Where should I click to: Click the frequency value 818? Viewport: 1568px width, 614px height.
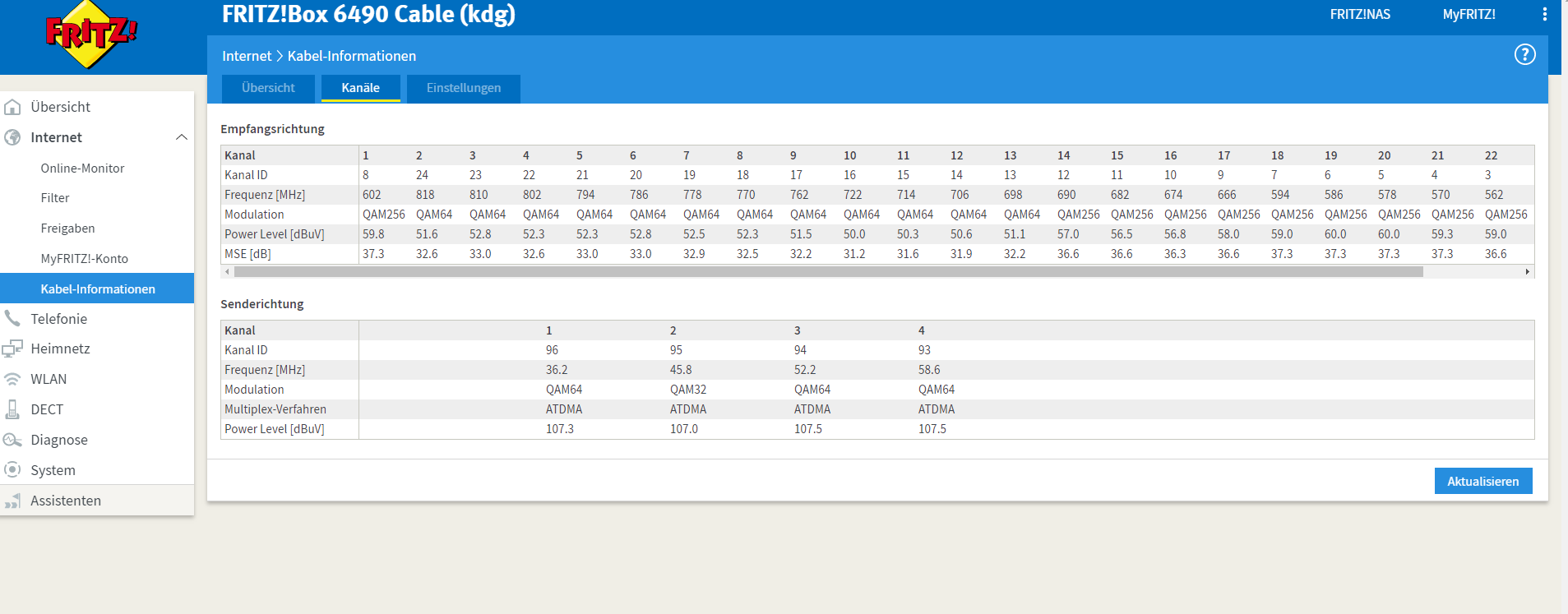click(425, 195)
